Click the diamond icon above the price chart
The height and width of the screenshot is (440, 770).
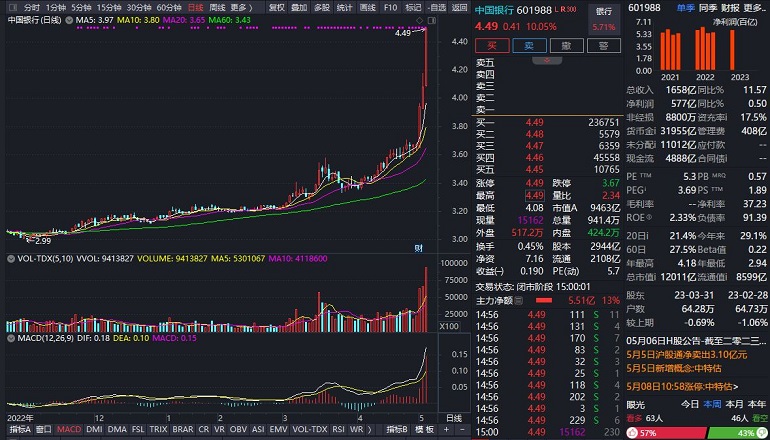(x=419, y=20)
